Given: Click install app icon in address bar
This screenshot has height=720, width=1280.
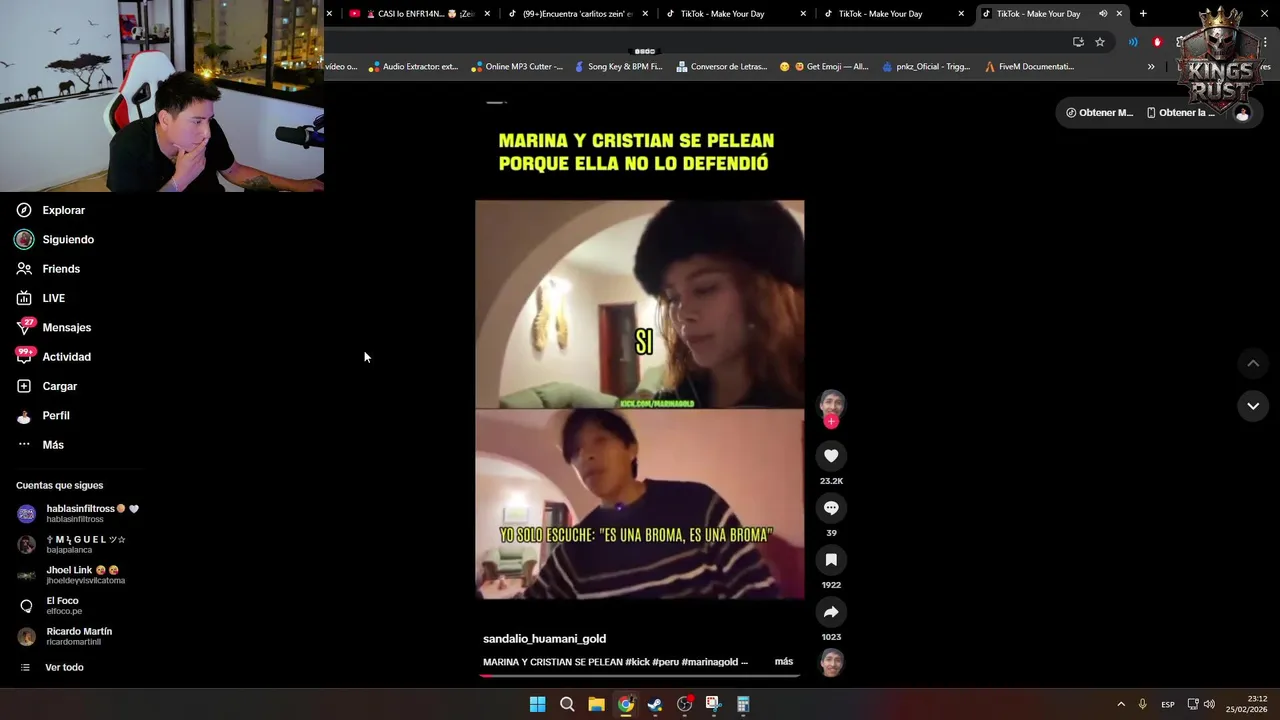Looking at the screenshot, I should coord(1078,42).
